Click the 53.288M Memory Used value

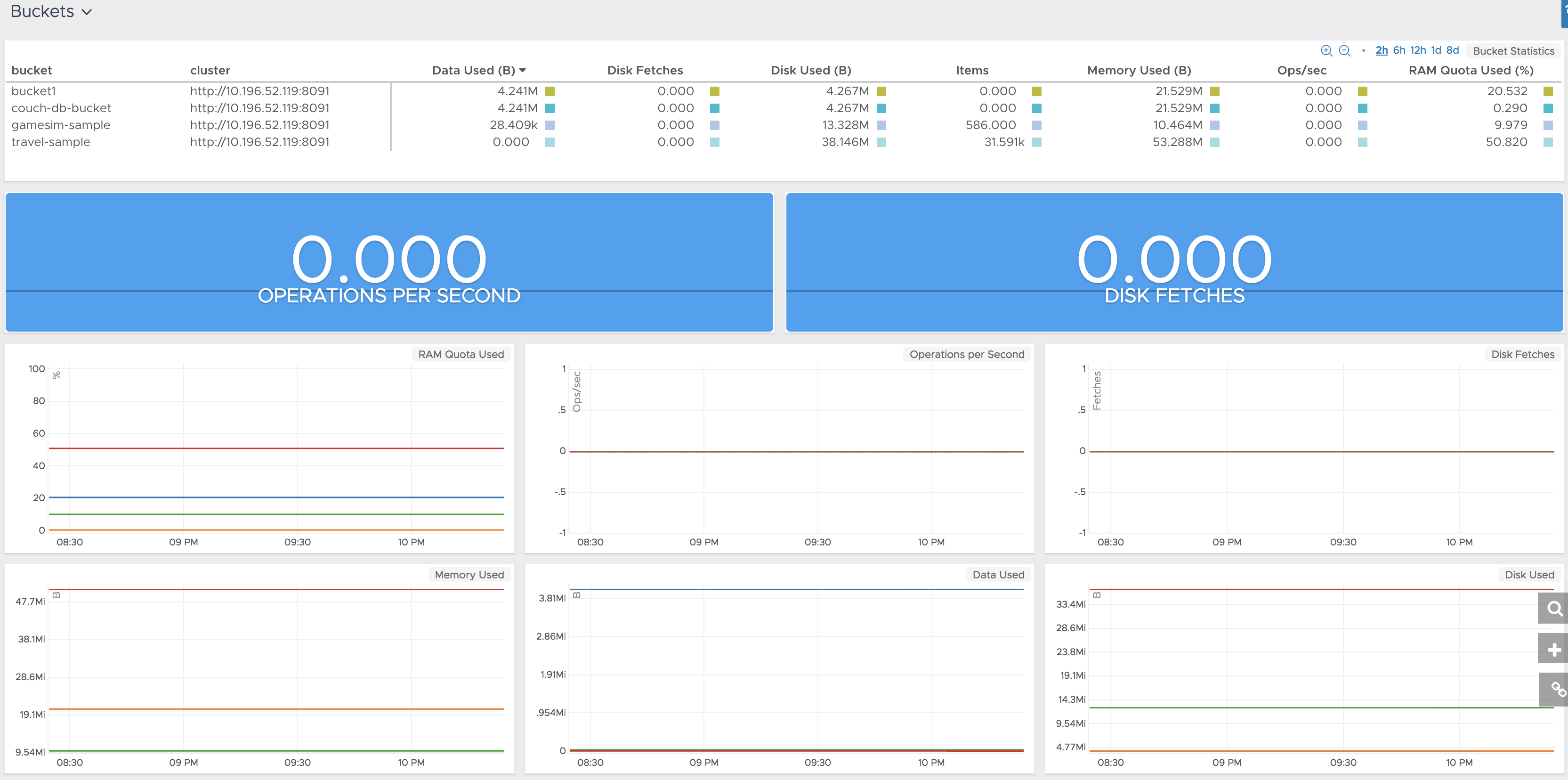pyautogui.click(x=1177, y=143)
